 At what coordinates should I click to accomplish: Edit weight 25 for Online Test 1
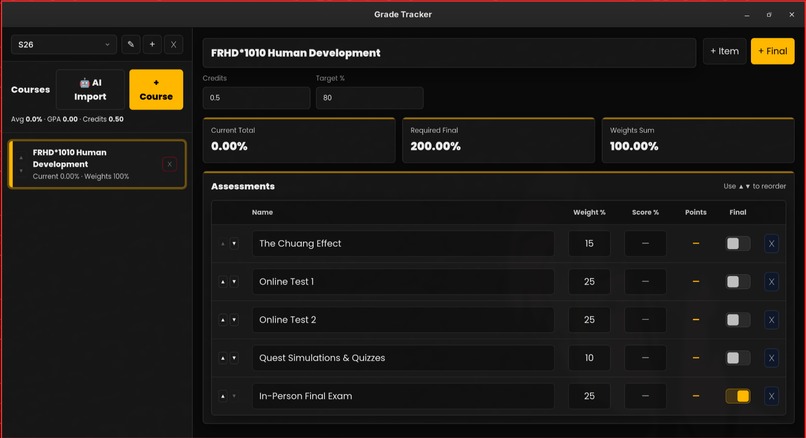tap(589, 282)
